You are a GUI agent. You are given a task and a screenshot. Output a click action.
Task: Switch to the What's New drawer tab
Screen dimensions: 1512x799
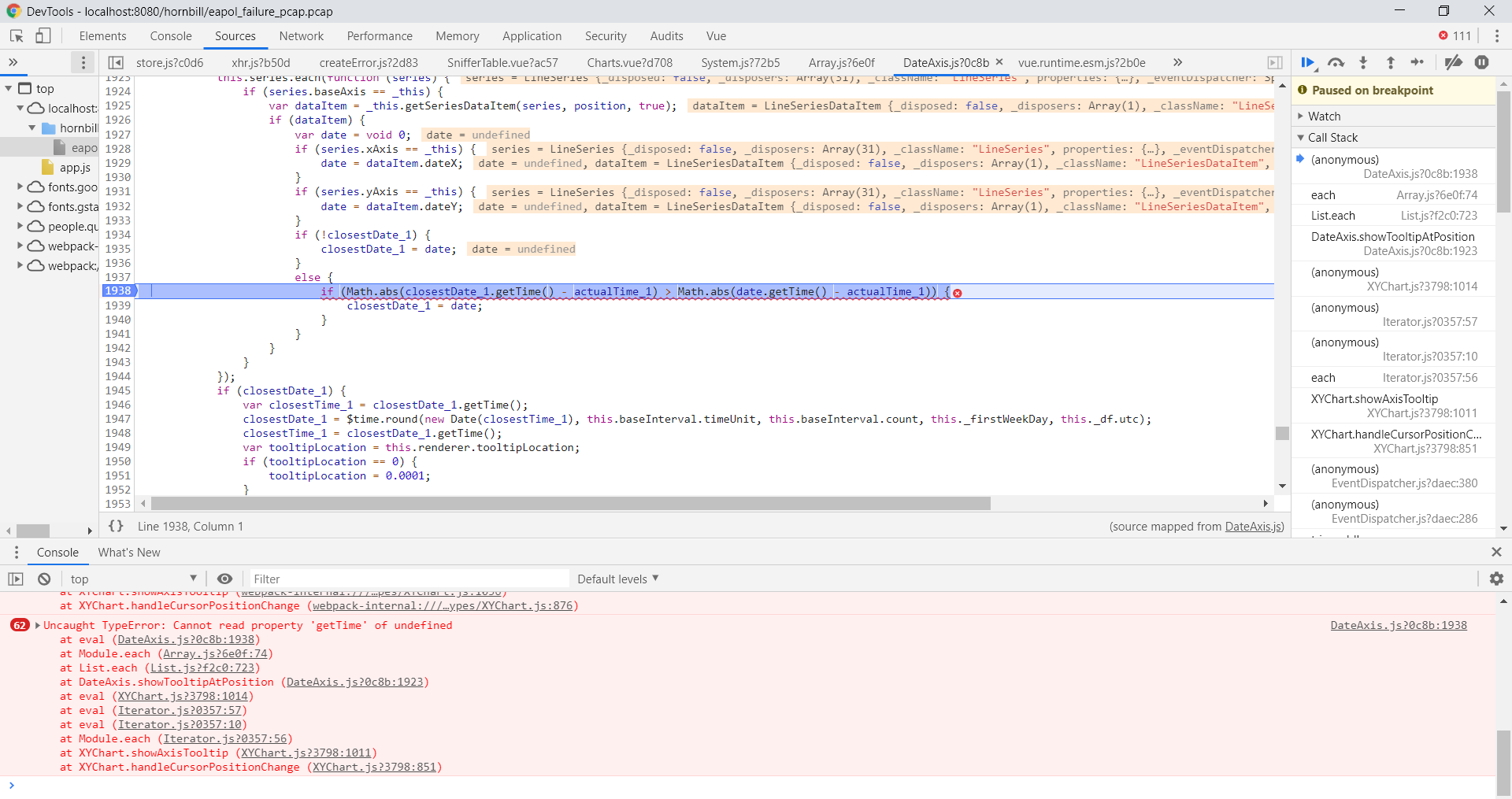129,553
